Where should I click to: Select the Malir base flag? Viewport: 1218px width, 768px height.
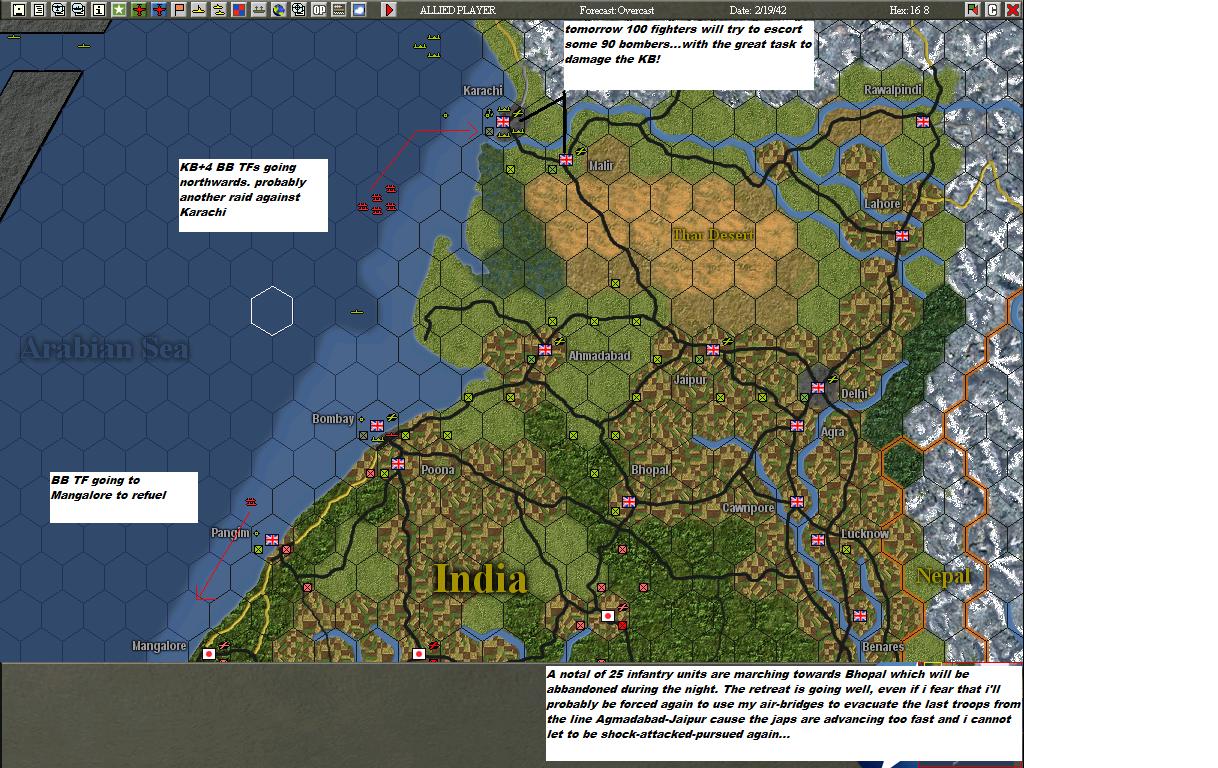click(566, 159)
